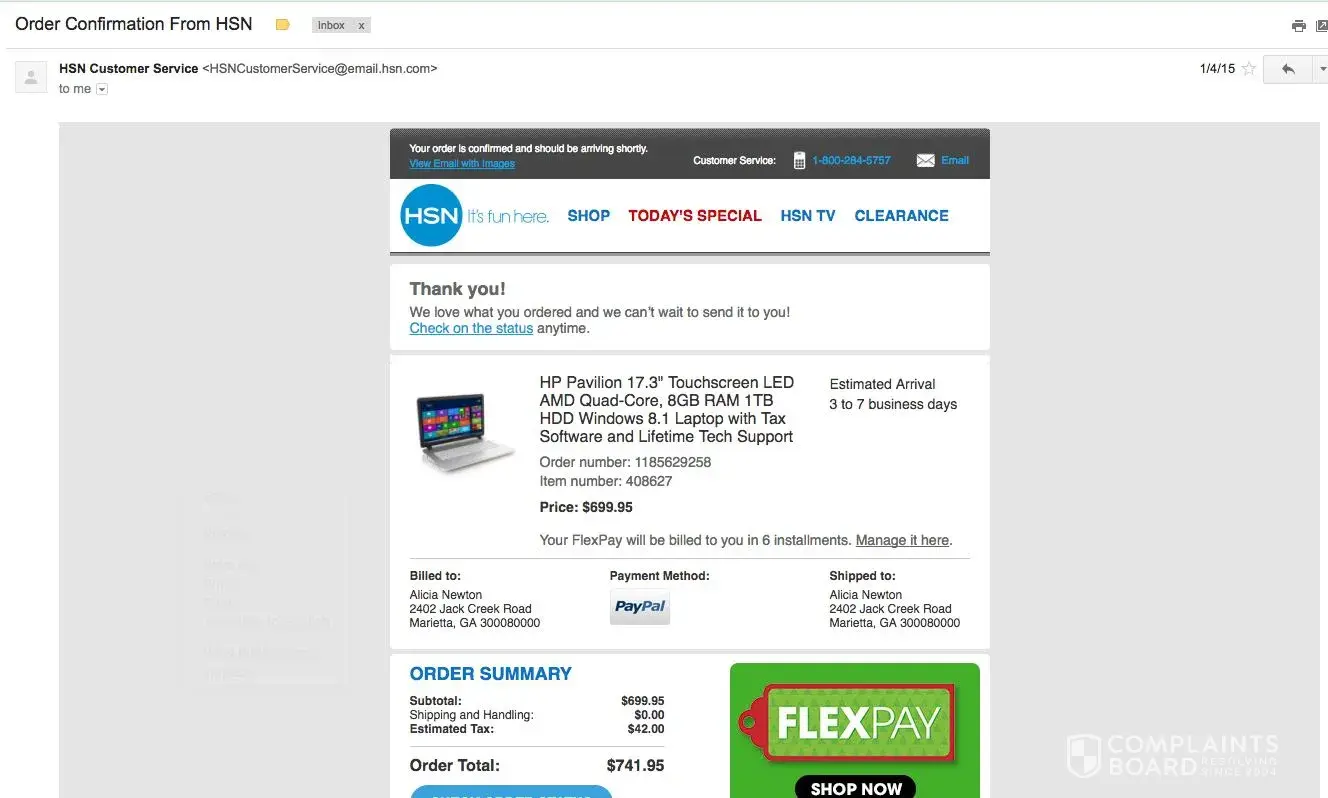Go to the HSN TV section
The width and height of the screenshot is (1328, 798).
(x=808, y=216)
